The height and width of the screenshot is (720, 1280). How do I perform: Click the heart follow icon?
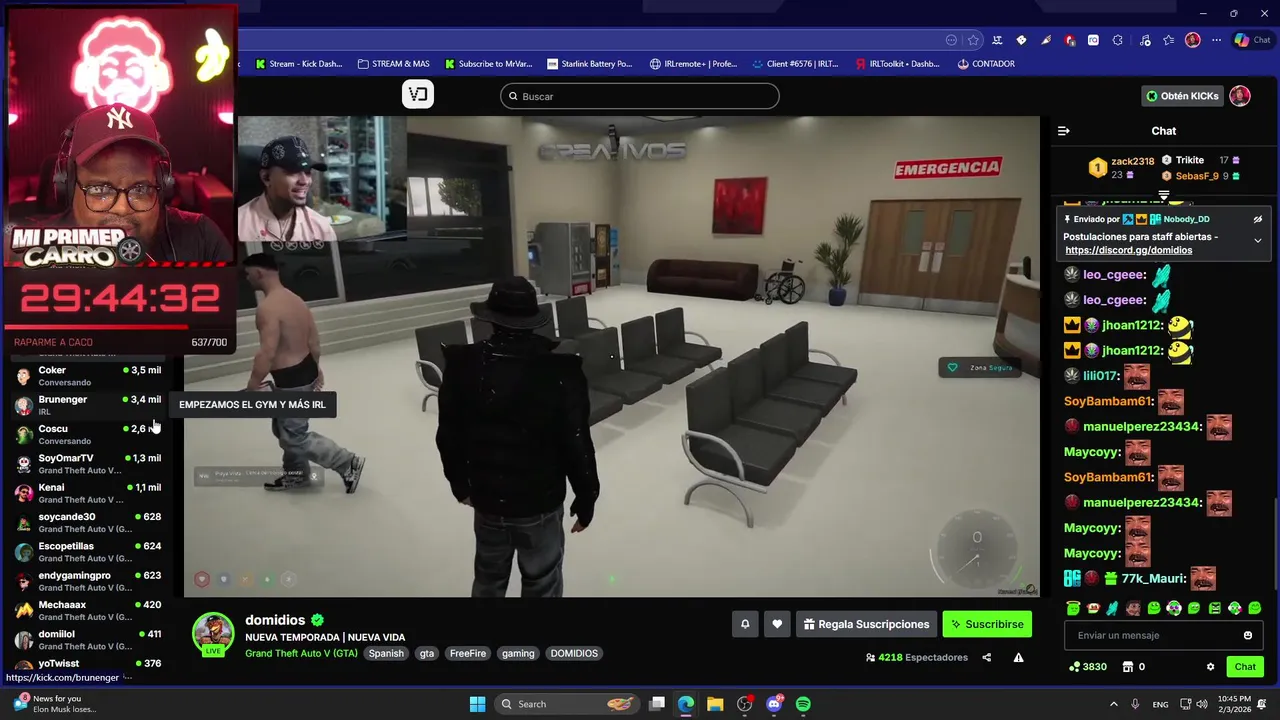pyautogui.click(x=777, y=624)
